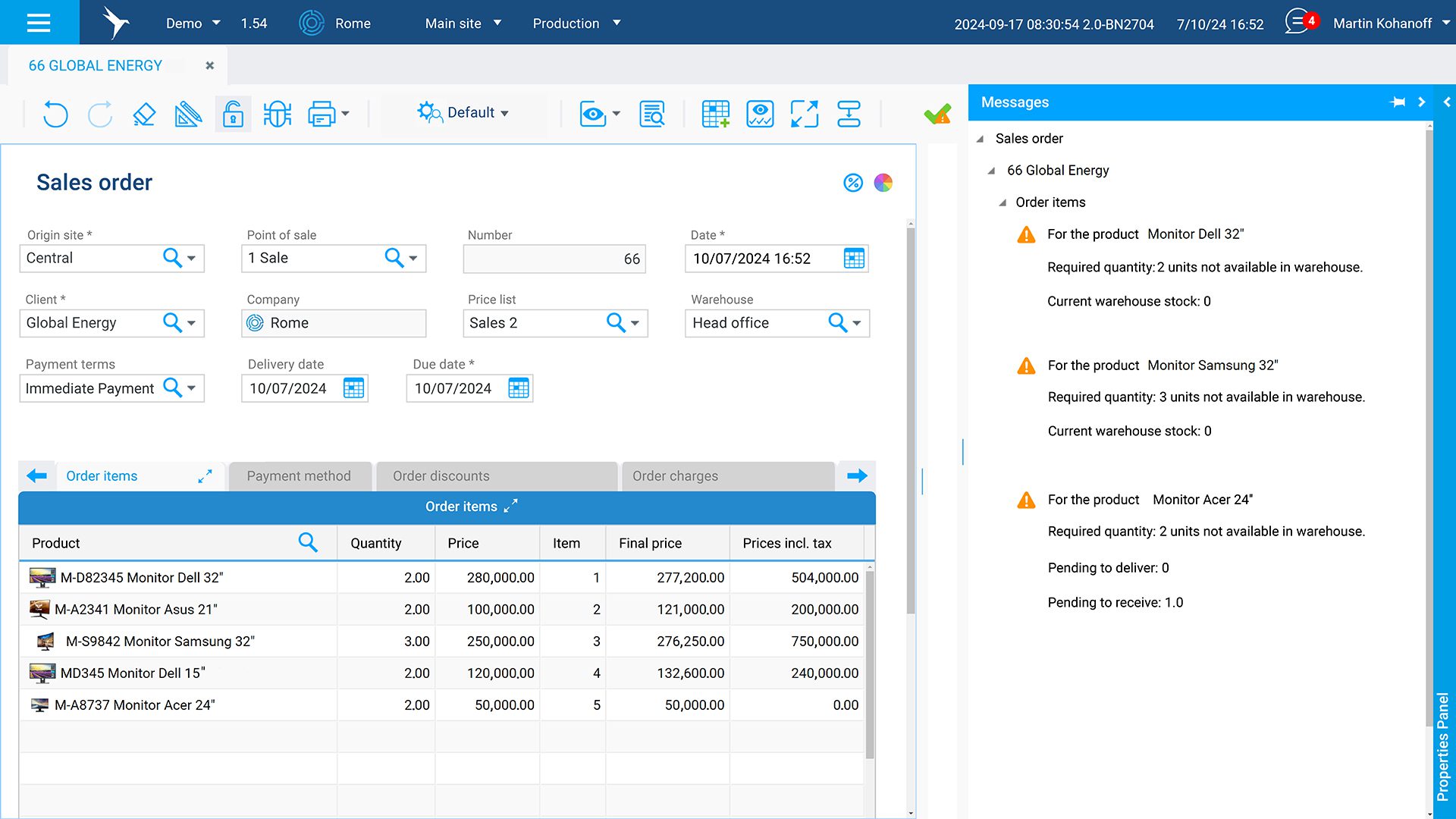
Task: Click the fullscreen expand arrows icon
Action: (x=804, y=114)
